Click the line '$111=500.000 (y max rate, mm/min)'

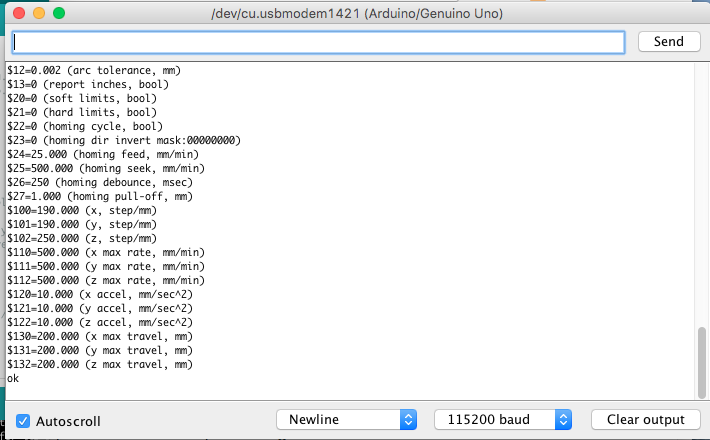tap(106, 267)
